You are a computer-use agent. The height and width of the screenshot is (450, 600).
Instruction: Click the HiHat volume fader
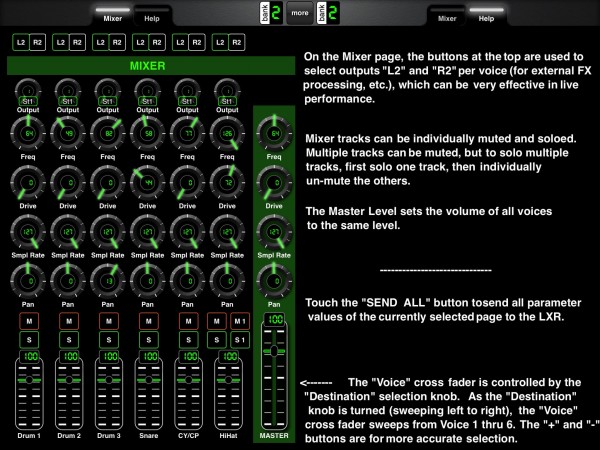tap(228, 394)
